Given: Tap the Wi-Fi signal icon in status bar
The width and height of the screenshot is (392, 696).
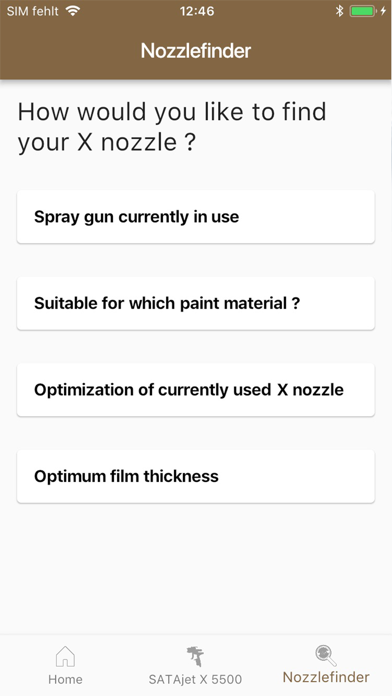Looking at the screenshot, I should (73, 11).
